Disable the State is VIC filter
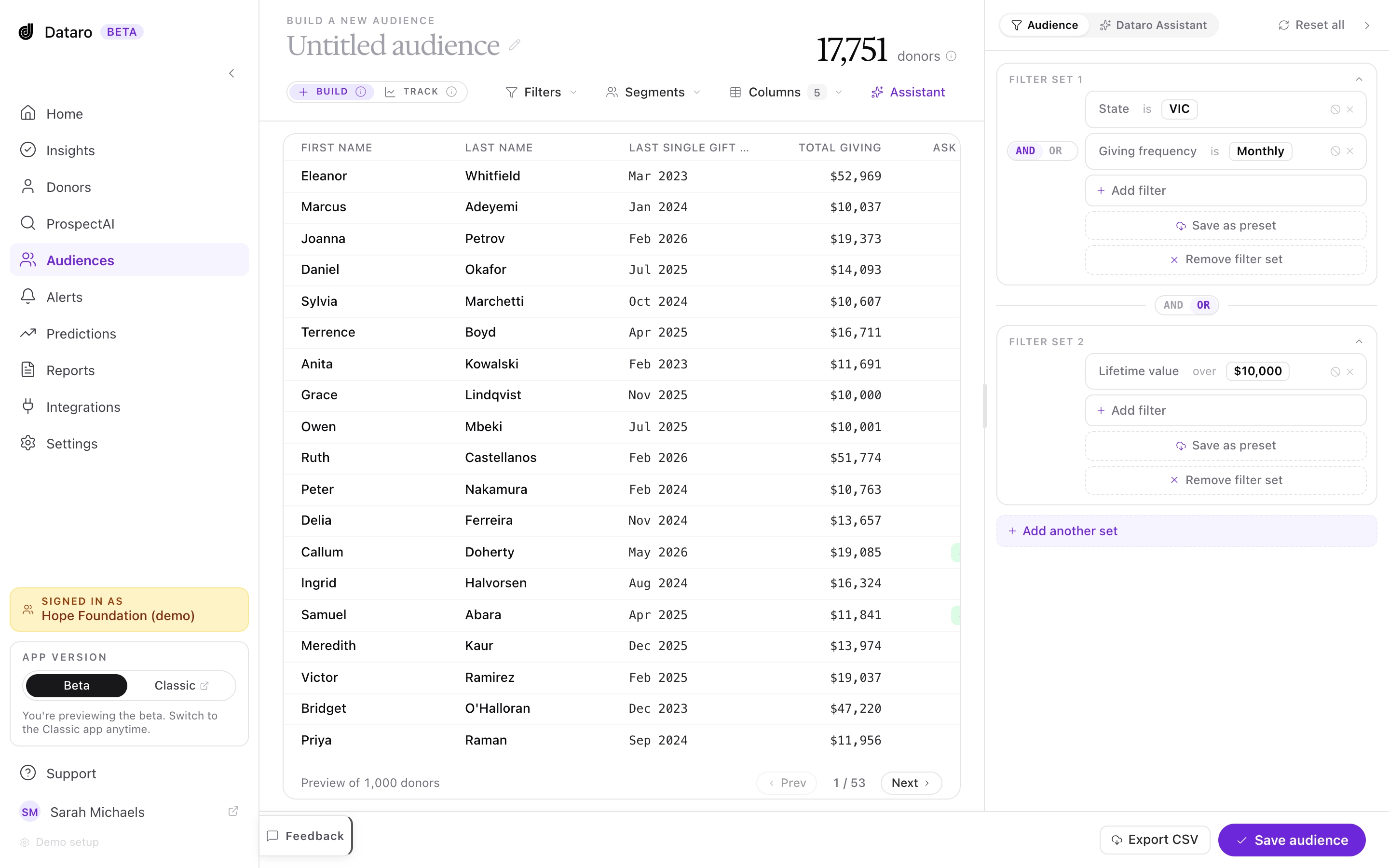This screenshot has width=1389, height=868. click(x=1335, y=109)
